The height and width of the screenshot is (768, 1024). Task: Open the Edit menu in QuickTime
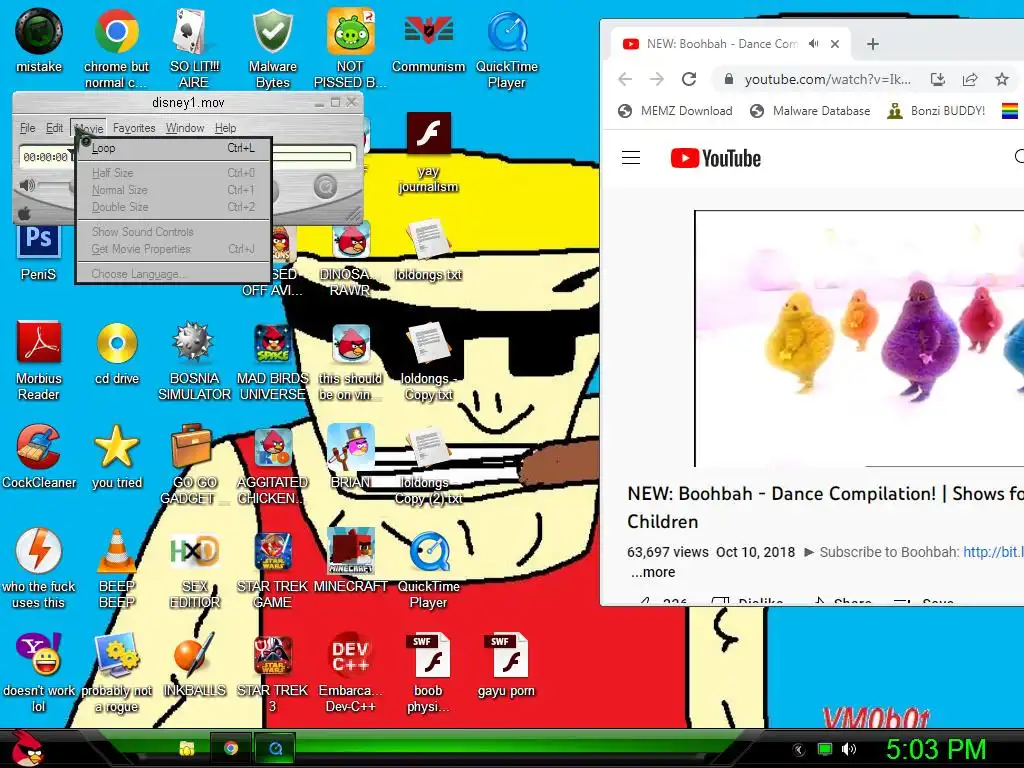click(x=54, y=128)
